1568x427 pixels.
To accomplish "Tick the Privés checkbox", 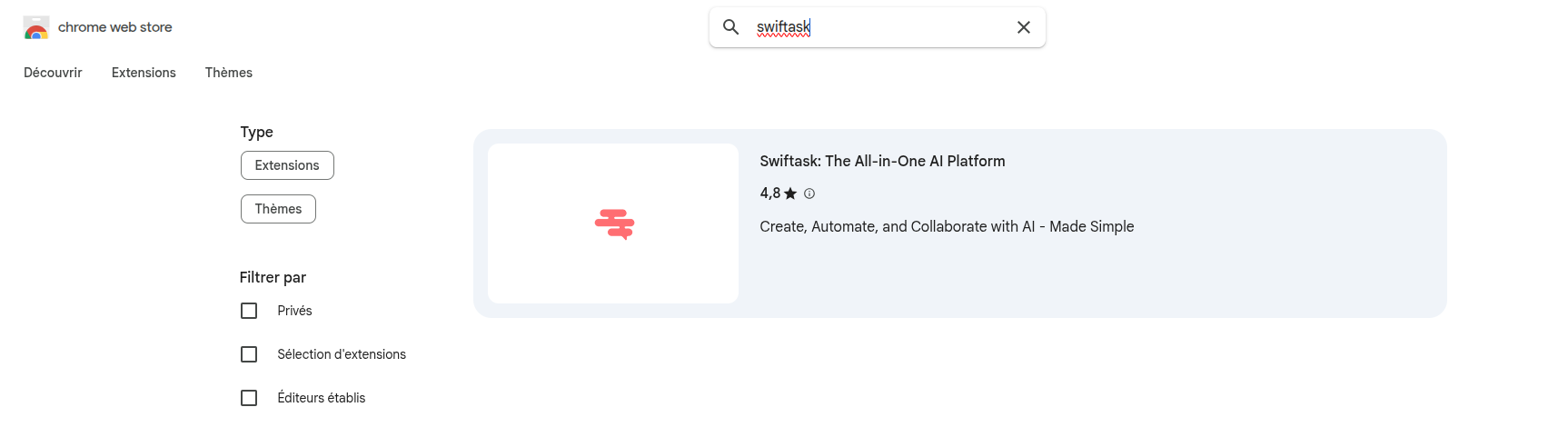I will click(x=249, y=311).
